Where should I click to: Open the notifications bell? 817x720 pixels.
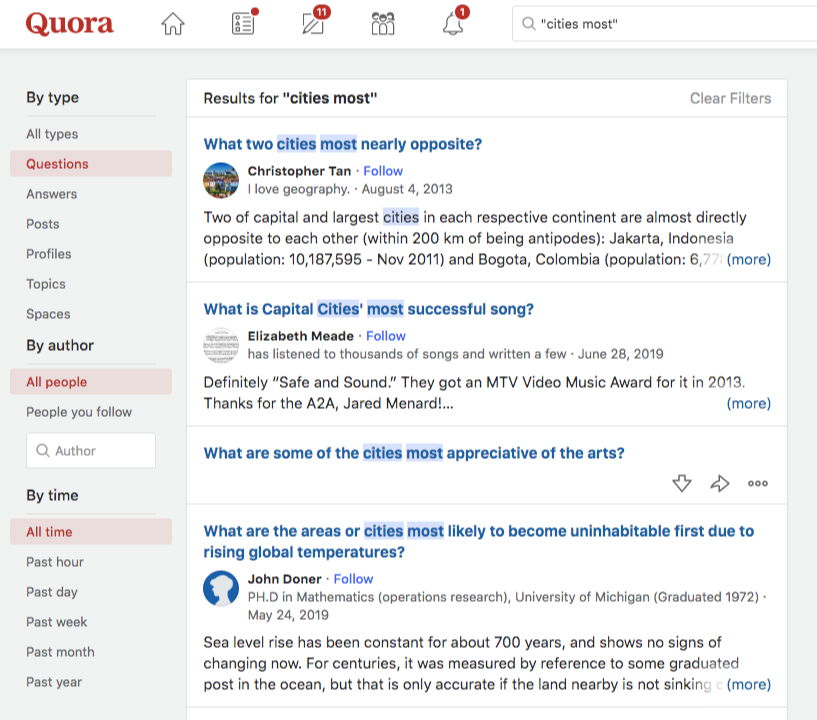point(453,23)
